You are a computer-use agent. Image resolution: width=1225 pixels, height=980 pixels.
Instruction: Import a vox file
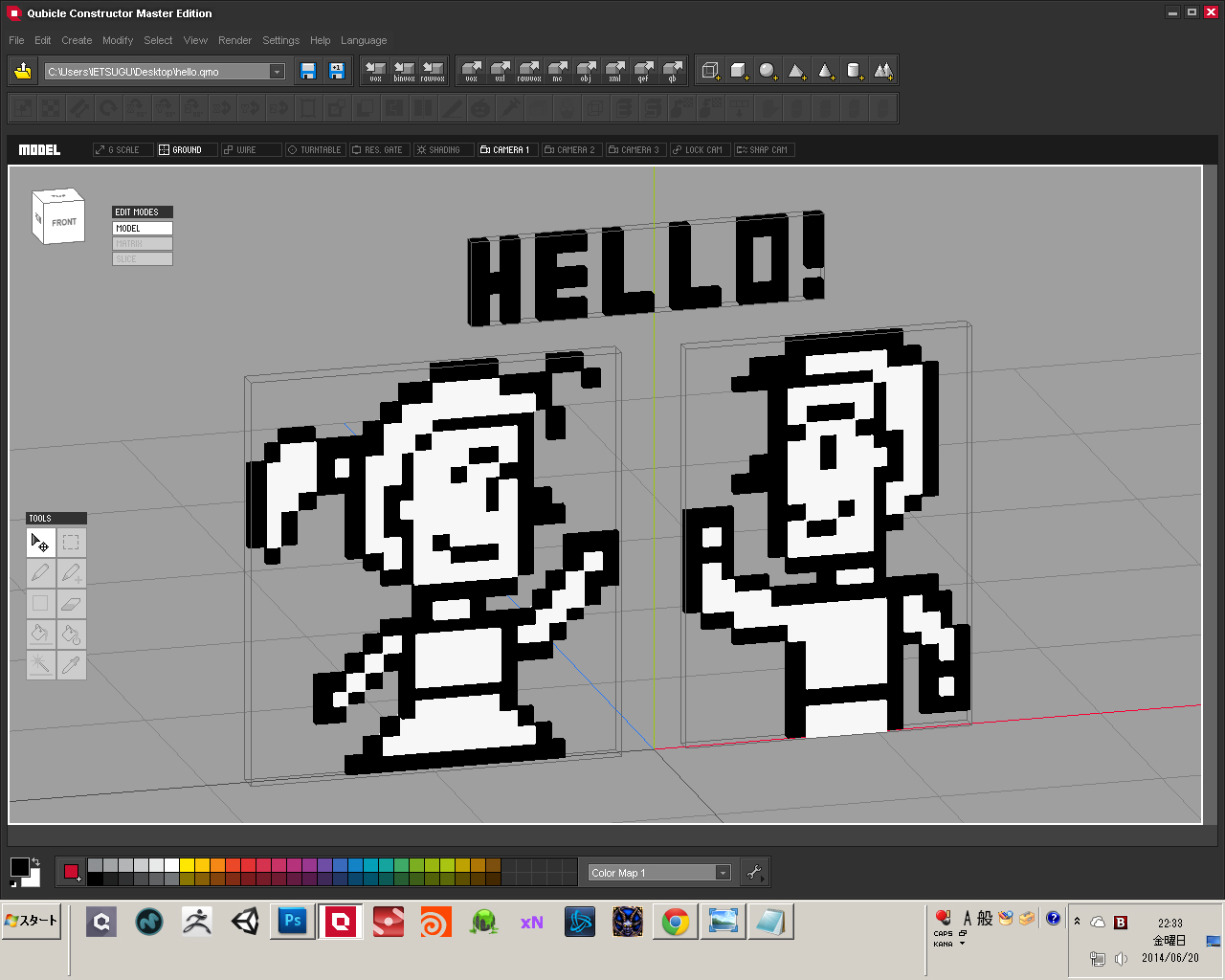[x=376, y=71]
